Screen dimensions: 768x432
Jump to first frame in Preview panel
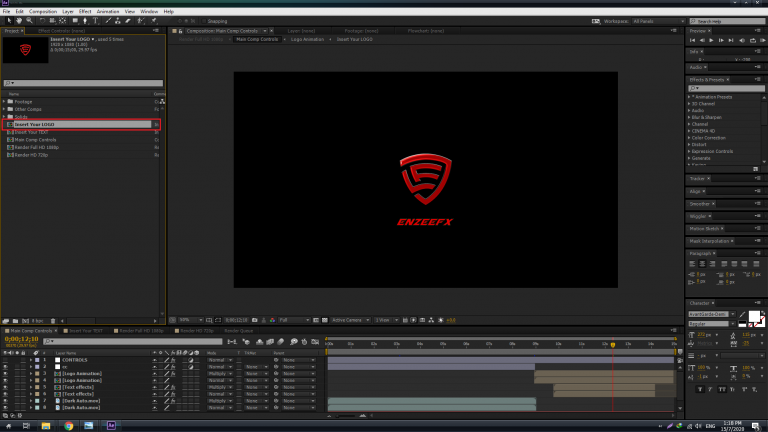[692, 40]
